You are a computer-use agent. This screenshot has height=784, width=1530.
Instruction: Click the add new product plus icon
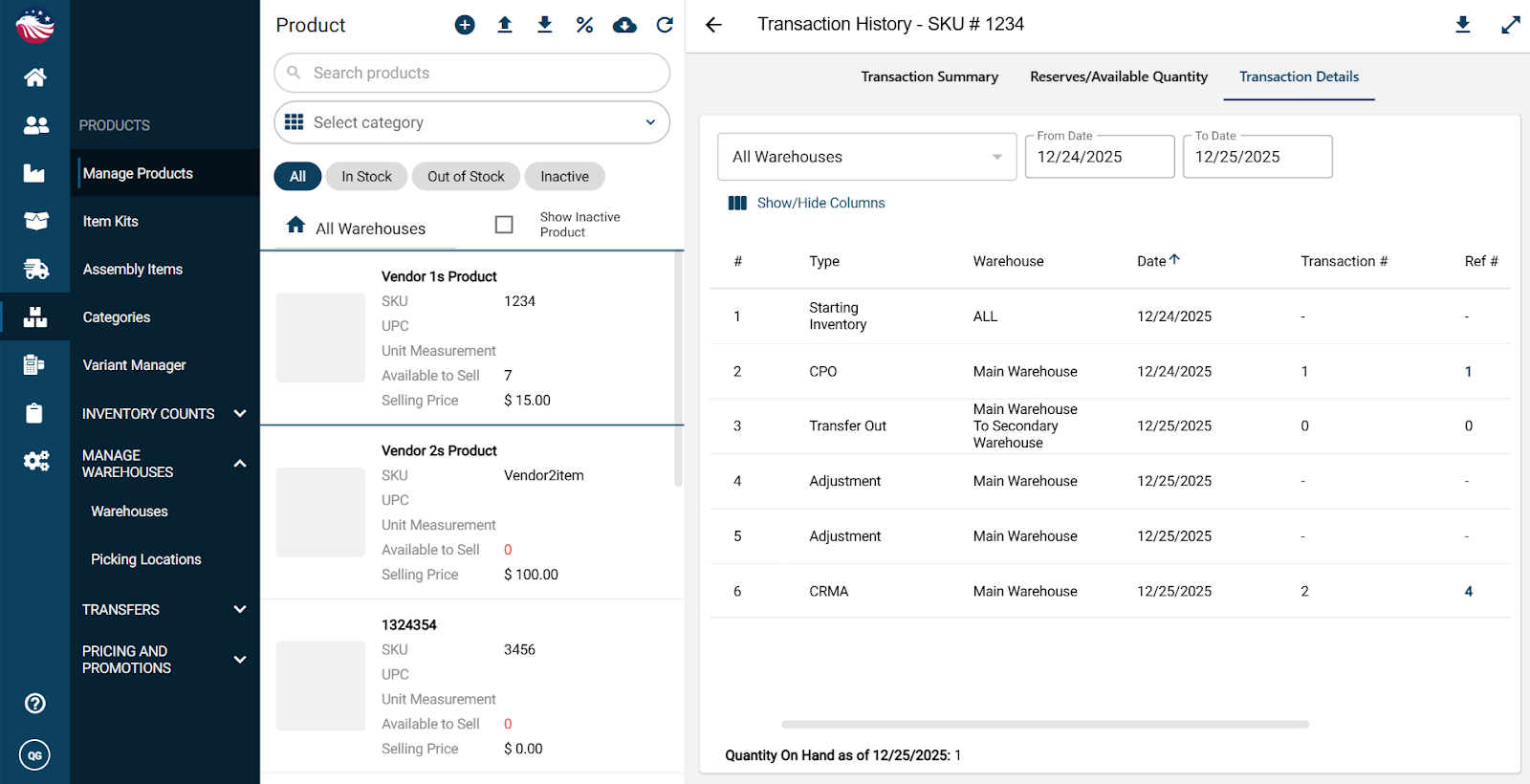click(x=465, y=25)
